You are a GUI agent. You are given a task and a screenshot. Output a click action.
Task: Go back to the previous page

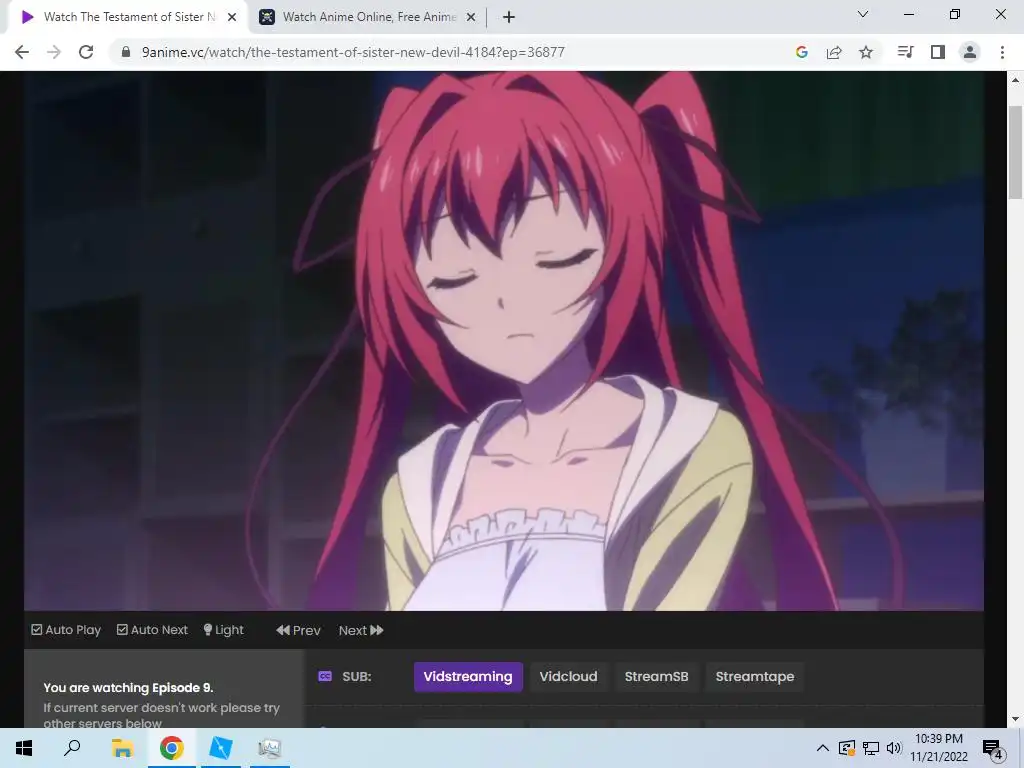pos(22,52)
